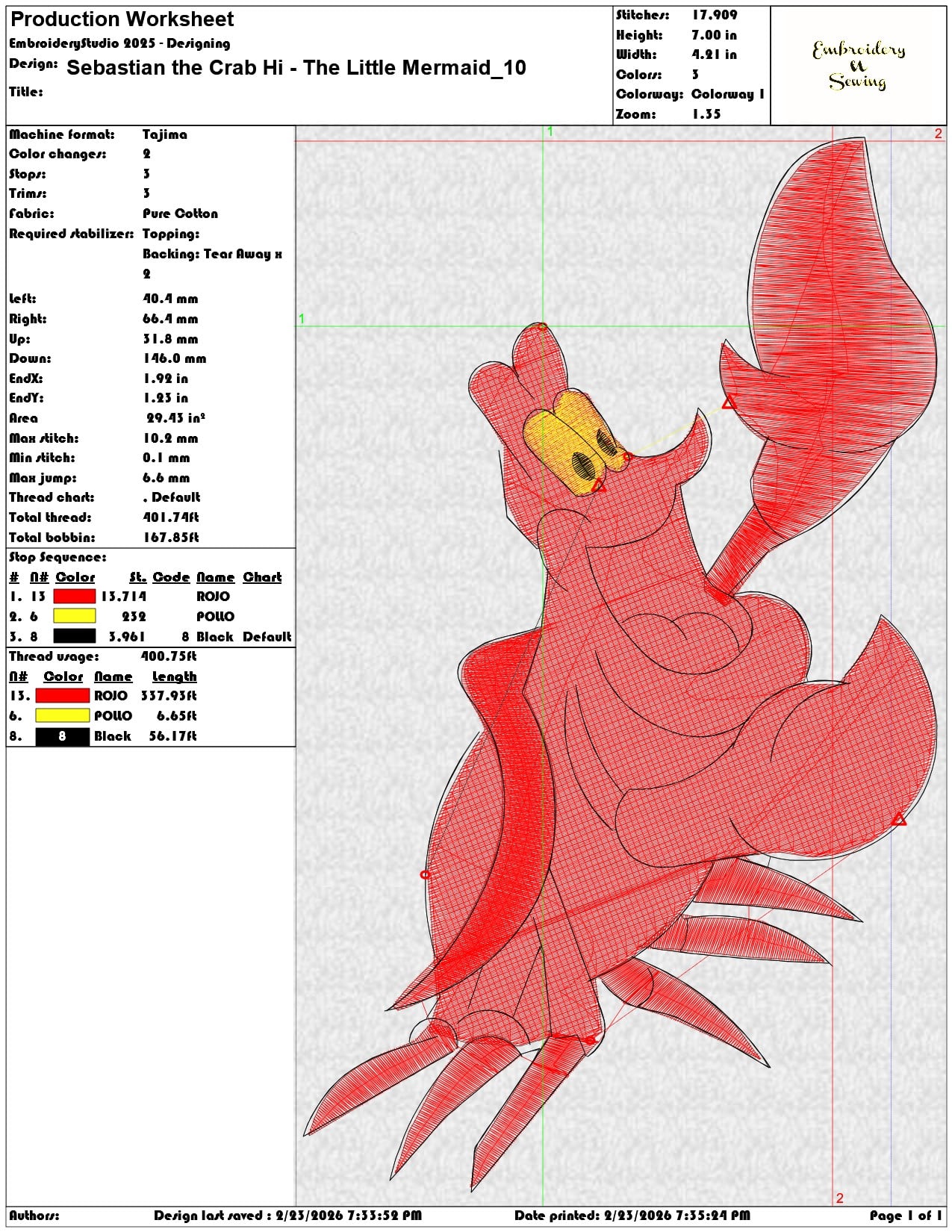Viewport: 952px width, 1232px height.
Task: Click the Sebastian crab design preview
Action: click(620, 665)
